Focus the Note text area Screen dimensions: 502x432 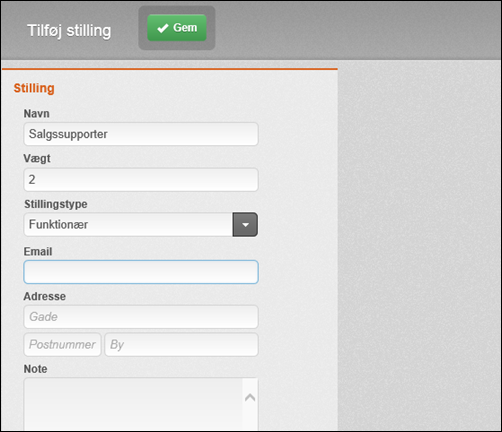(133, 404)
